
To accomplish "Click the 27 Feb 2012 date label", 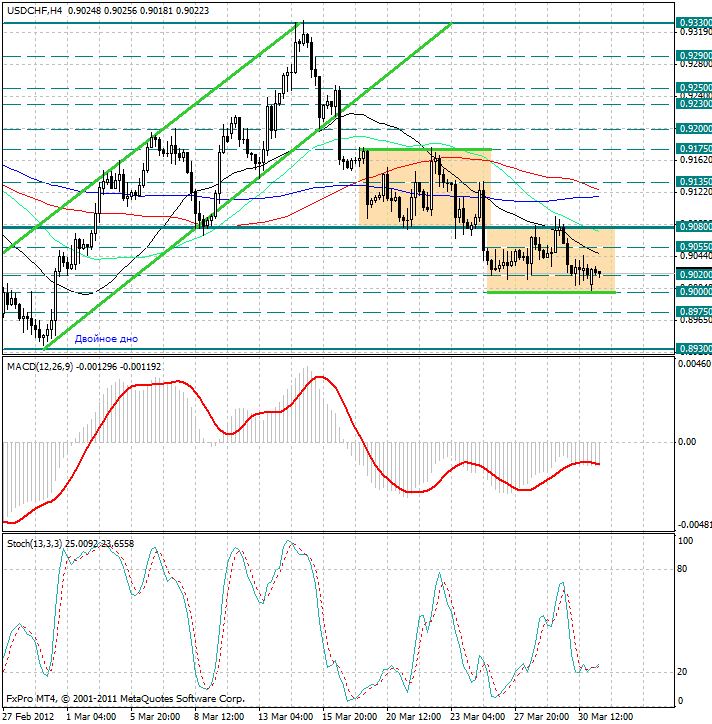I will [28, 717].
